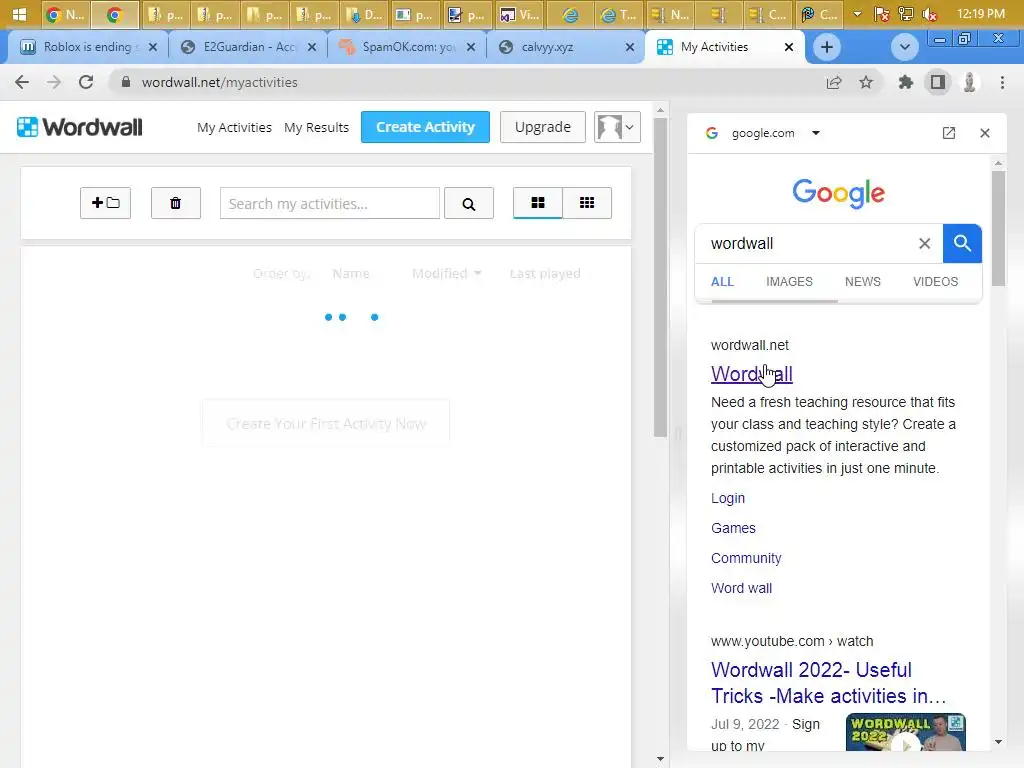
Task: Click the Create Activity button
Action: (x=425, y=127)
